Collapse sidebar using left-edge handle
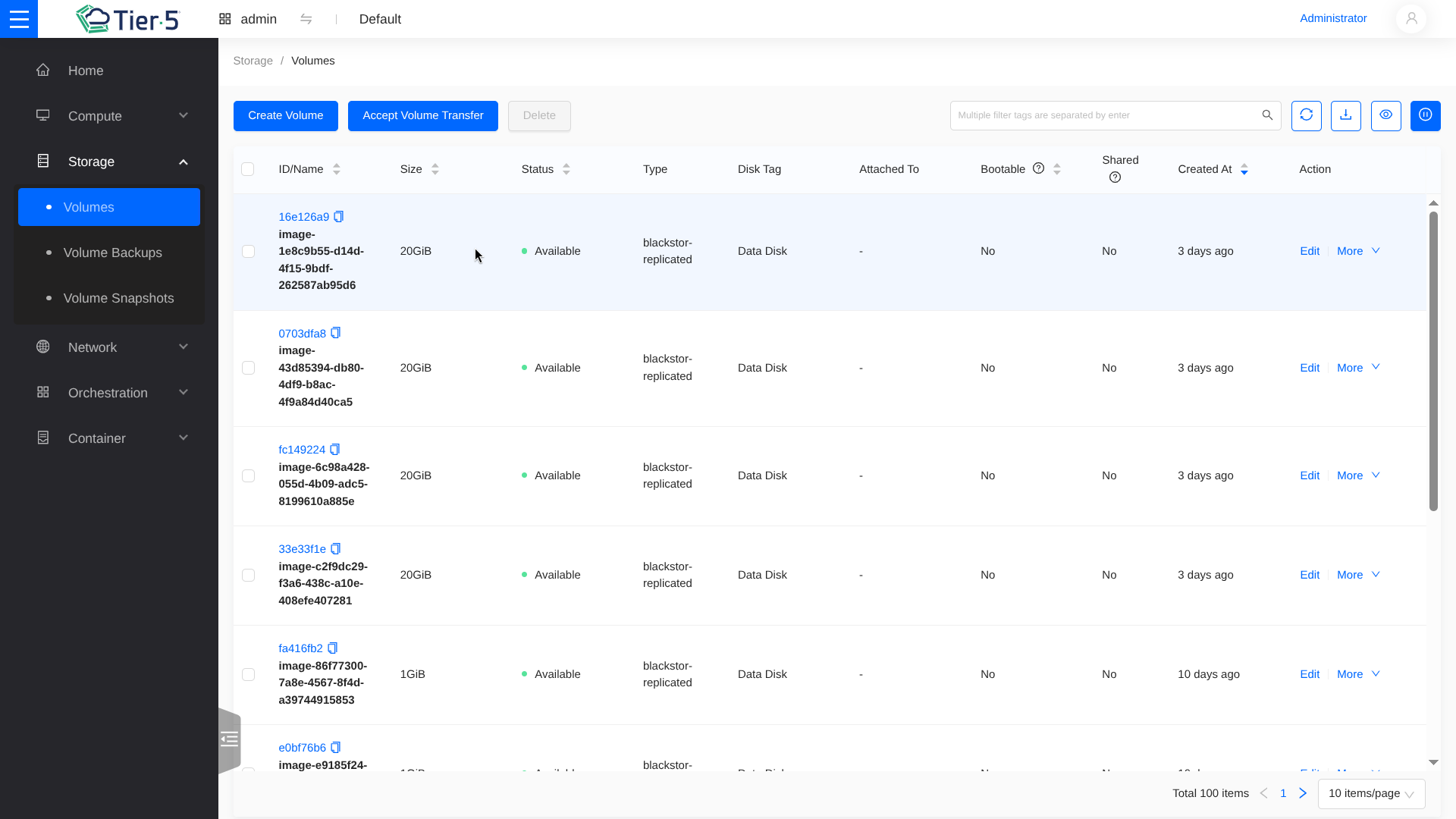This screenshot has width=1456, height=819. (229, 739)
